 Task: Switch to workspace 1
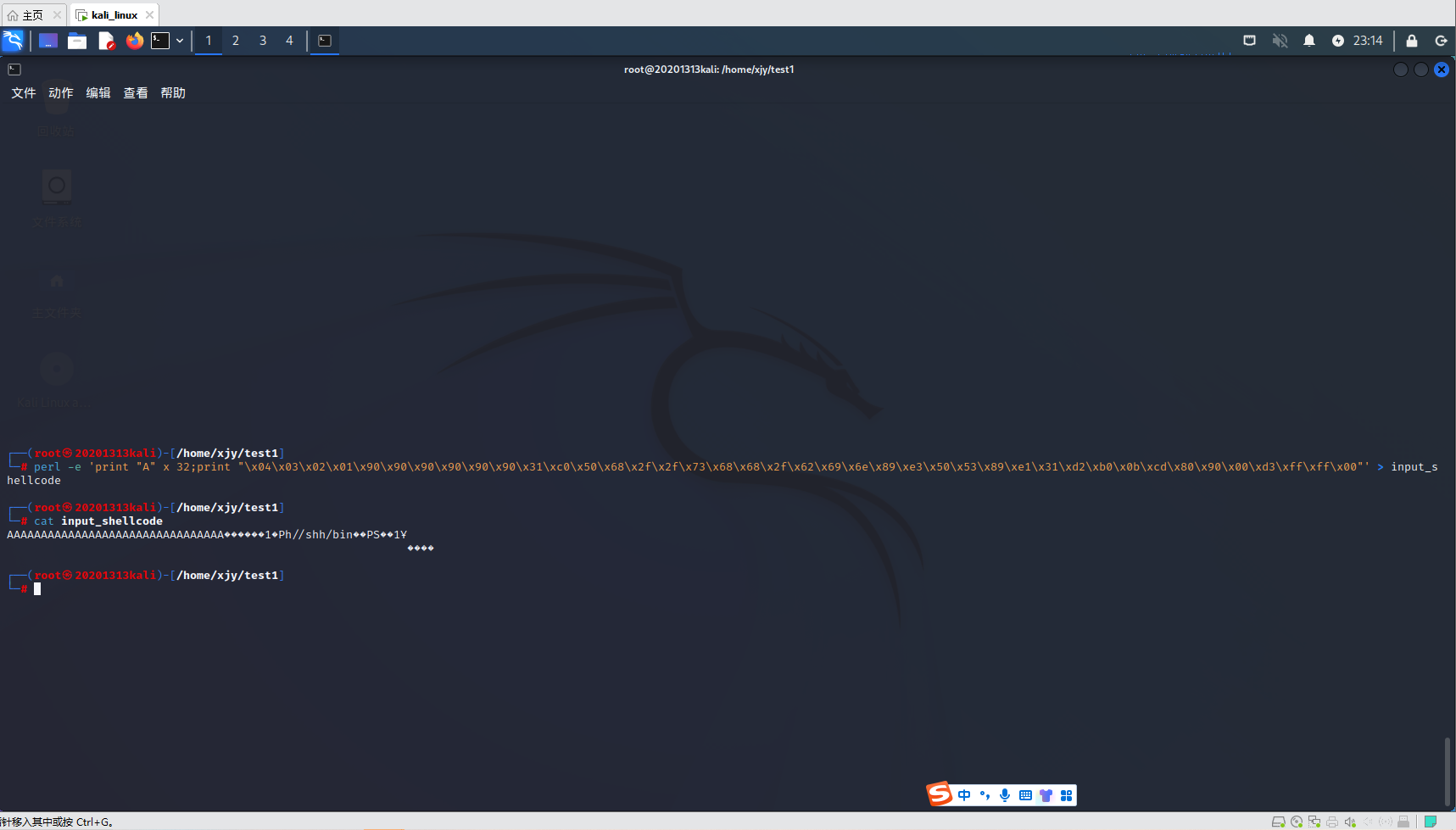tap(209, 41)
